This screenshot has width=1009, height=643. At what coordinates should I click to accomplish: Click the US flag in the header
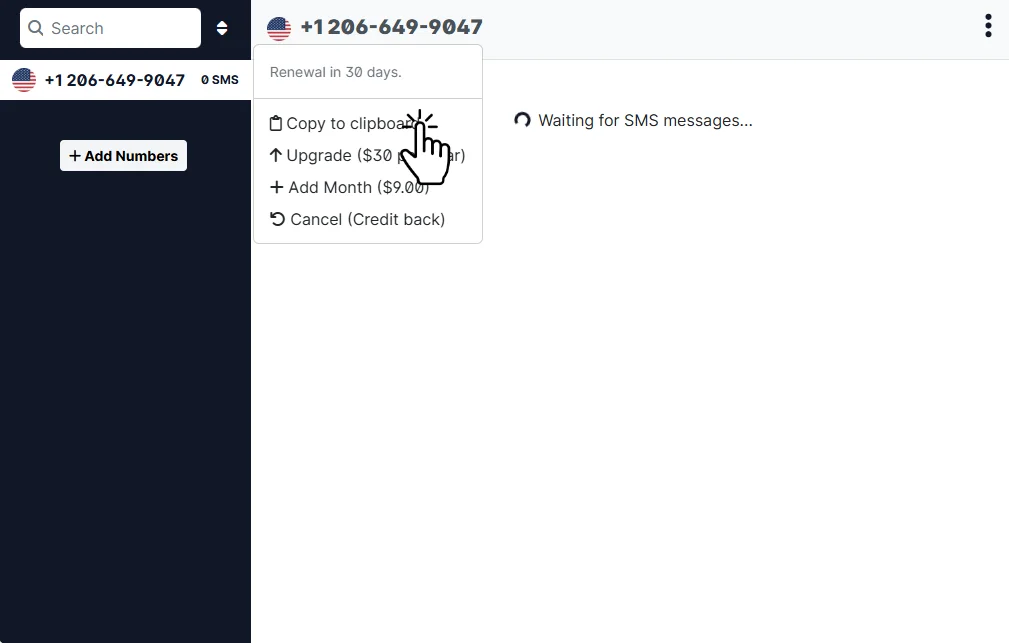tap(279, 28)
